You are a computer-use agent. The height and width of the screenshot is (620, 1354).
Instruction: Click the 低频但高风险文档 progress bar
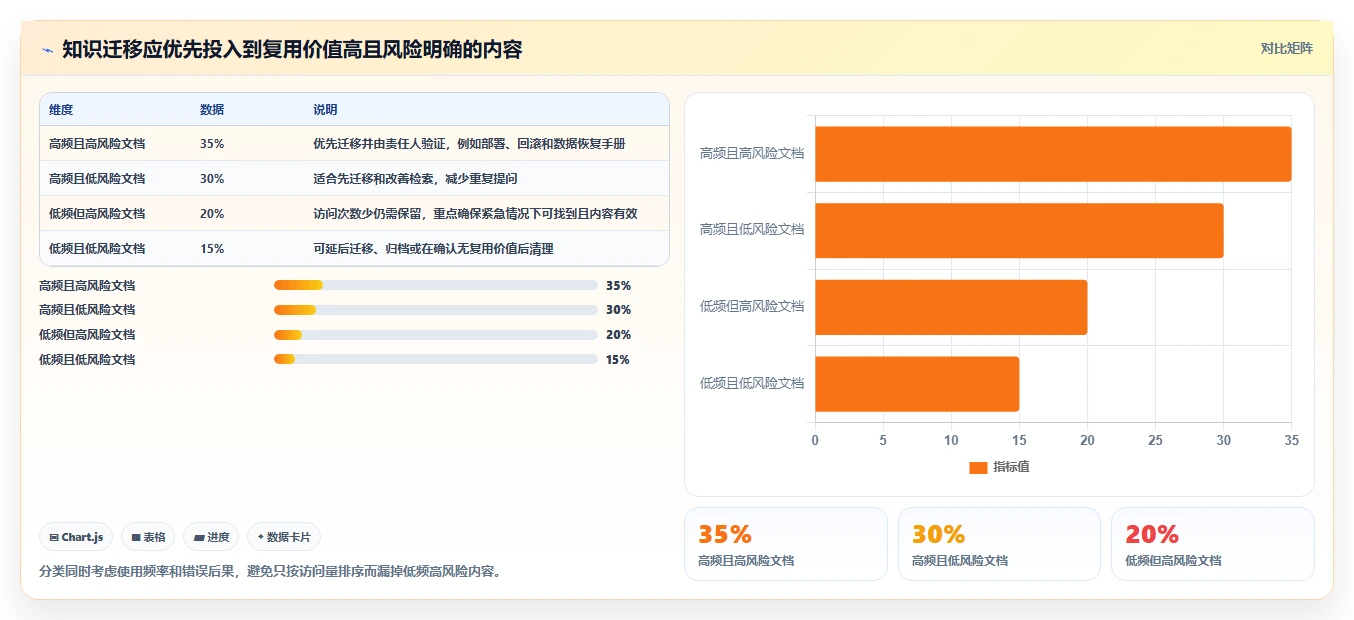pyautogui.click(x=435, y=335)
